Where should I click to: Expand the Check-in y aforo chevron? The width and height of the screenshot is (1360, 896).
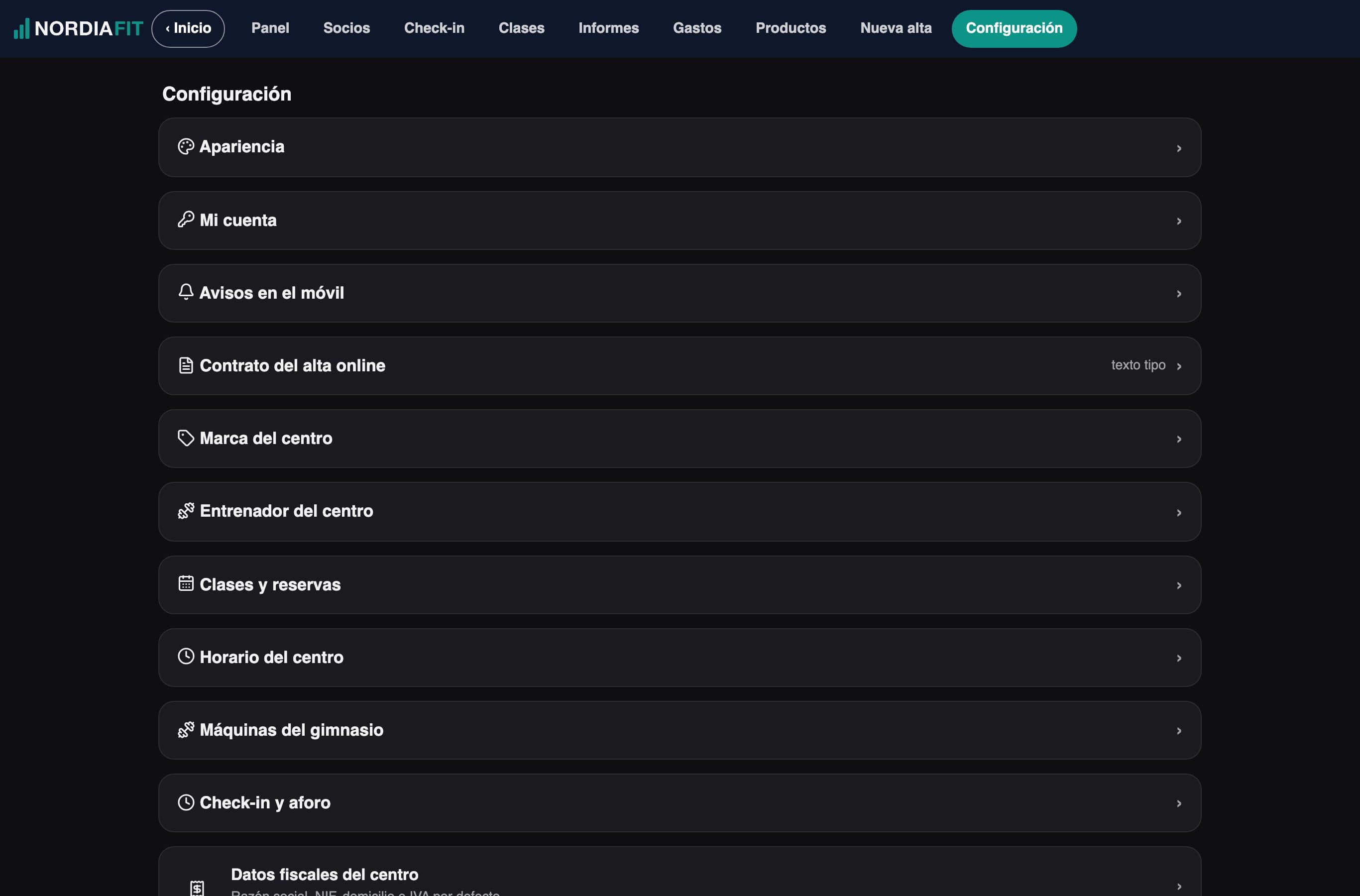coord(1179,803)
